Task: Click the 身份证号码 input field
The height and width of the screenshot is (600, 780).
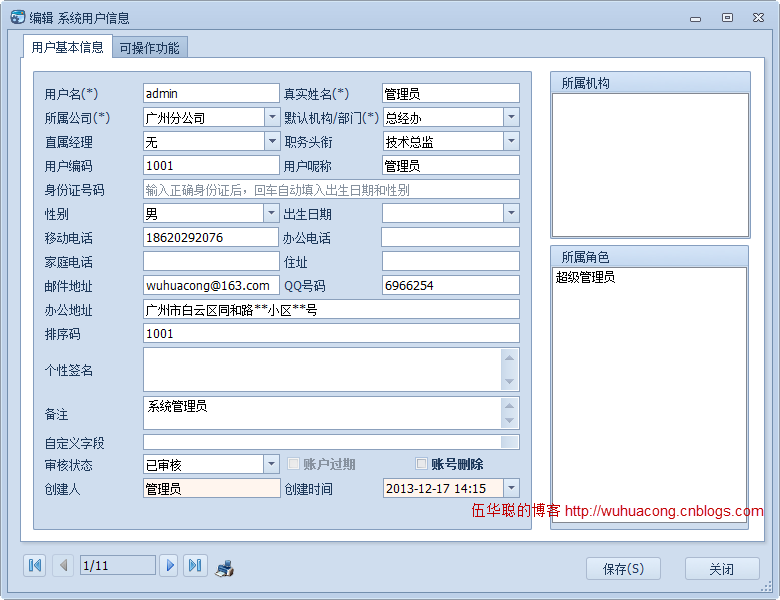Action: tap(331, 190)
